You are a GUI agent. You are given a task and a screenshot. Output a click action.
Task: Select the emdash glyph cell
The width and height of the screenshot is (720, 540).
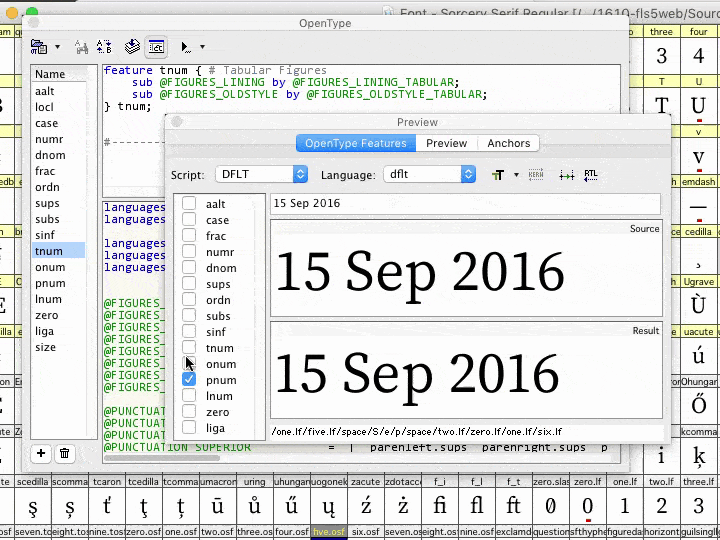click(698, 200)
